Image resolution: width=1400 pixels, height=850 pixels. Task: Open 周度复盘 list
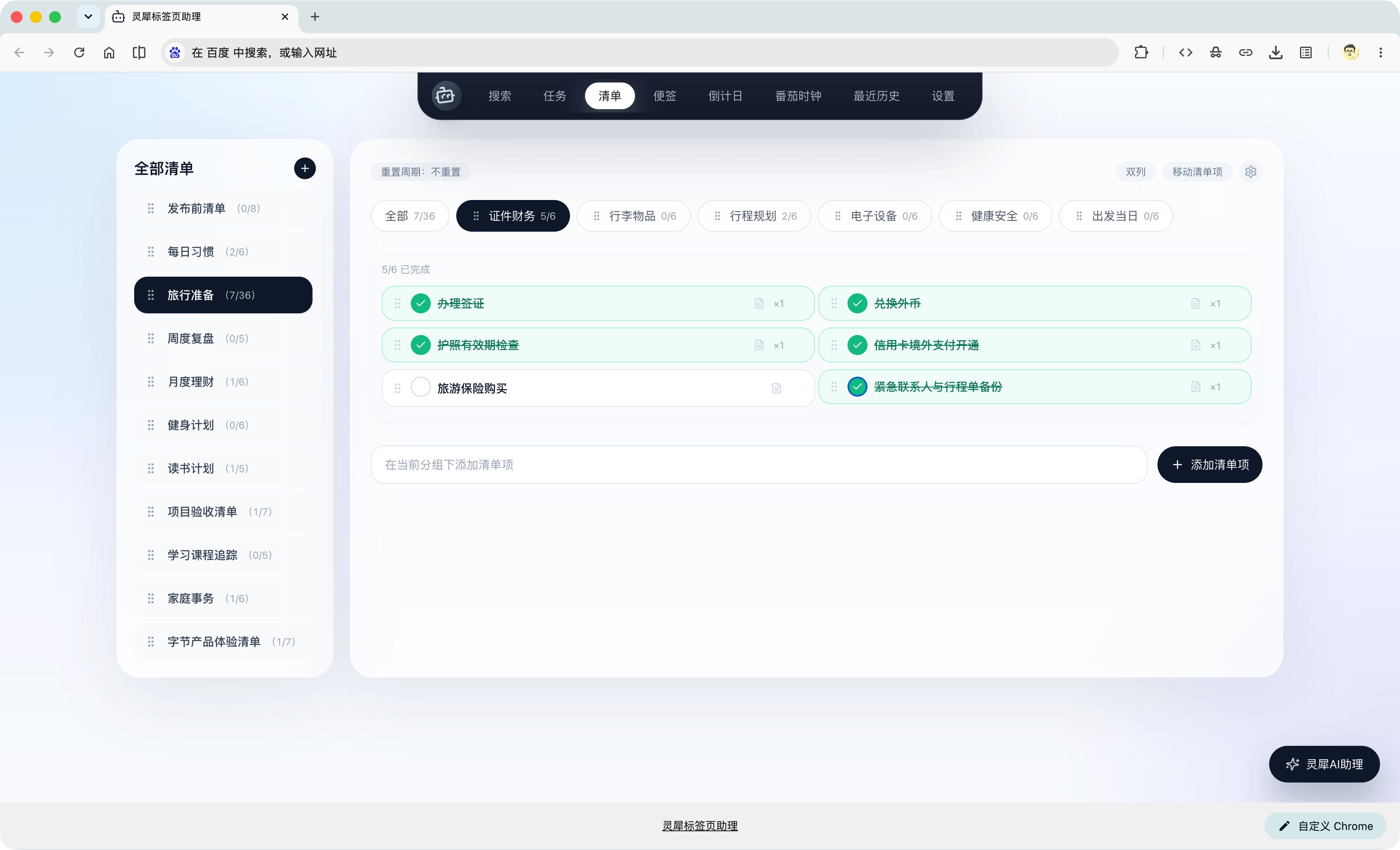(x=223, y=339)
